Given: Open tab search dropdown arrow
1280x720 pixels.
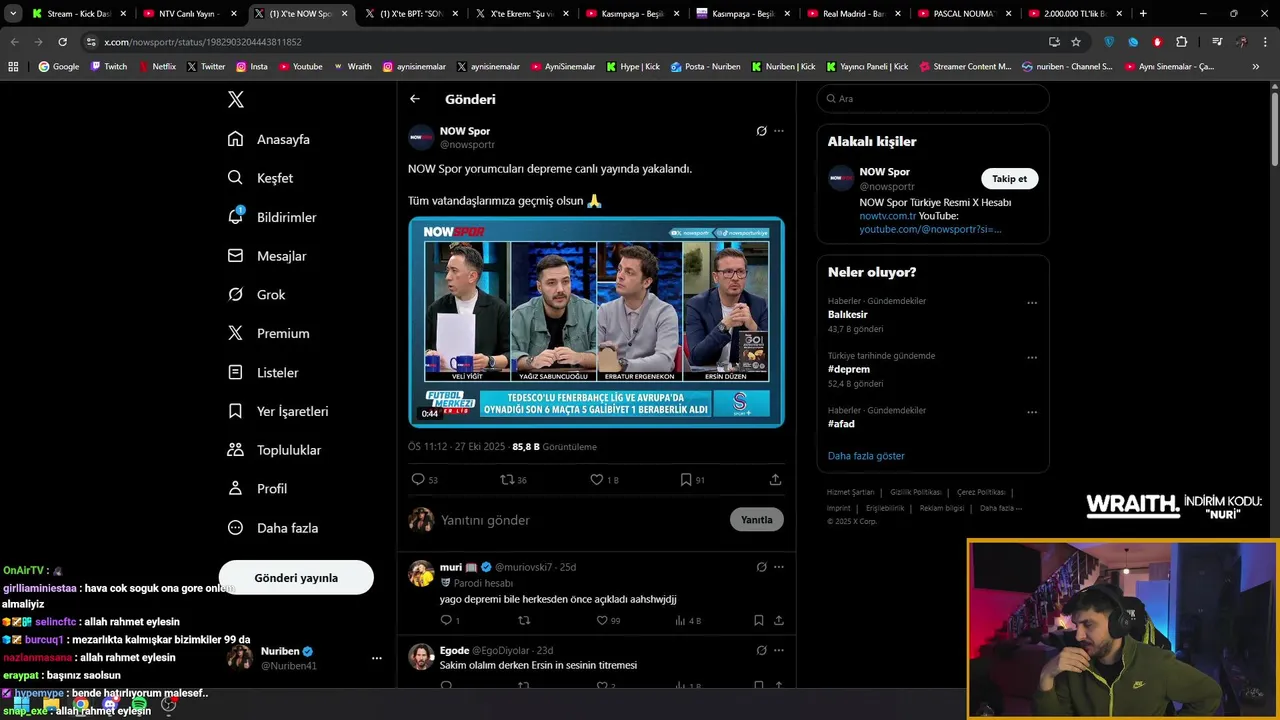Looking at the screenshot, I should tap(13, 14).
